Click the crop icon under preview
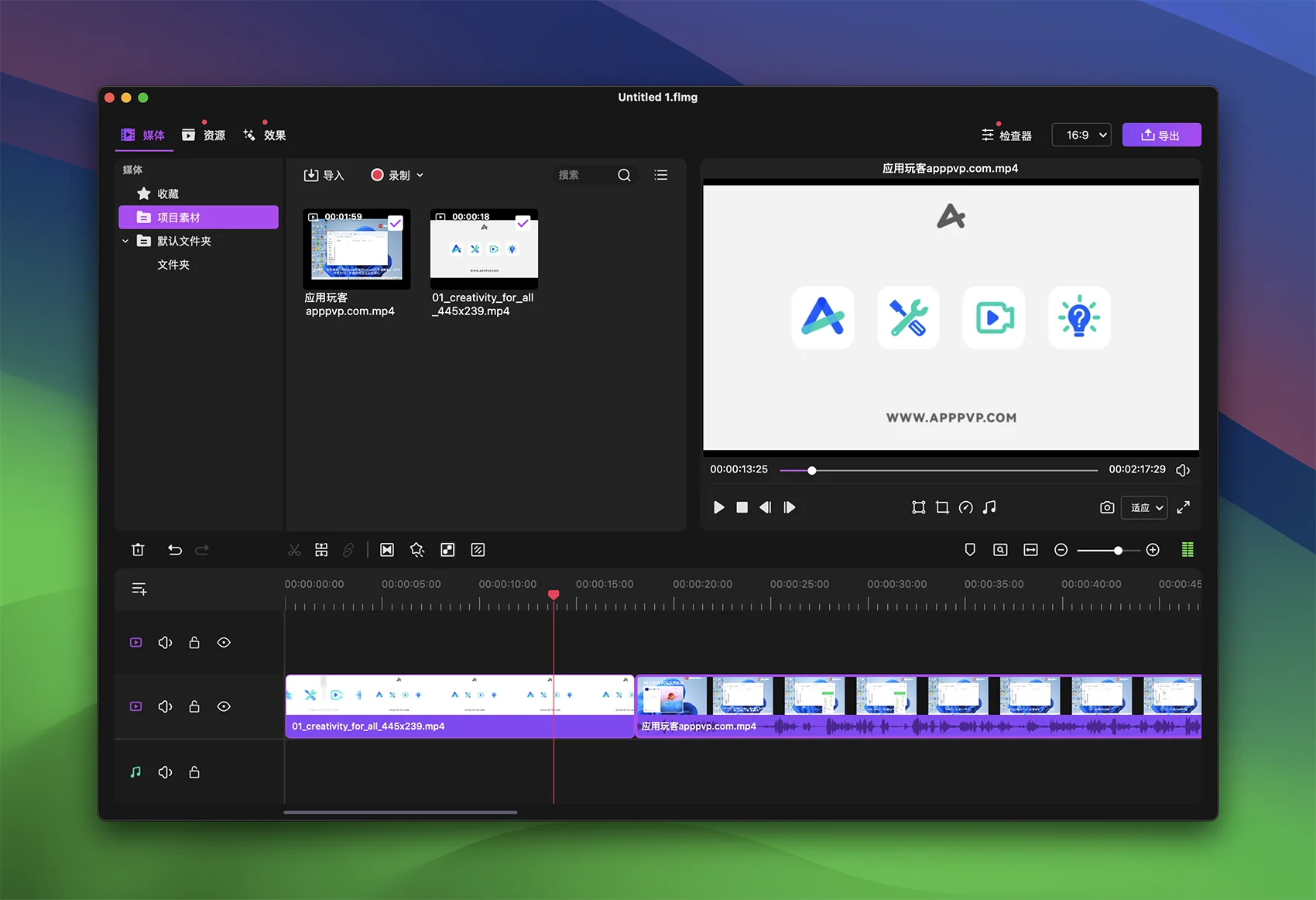This screenshot has height=900, width=1316. pyautogui.click(x=942, y=507)
